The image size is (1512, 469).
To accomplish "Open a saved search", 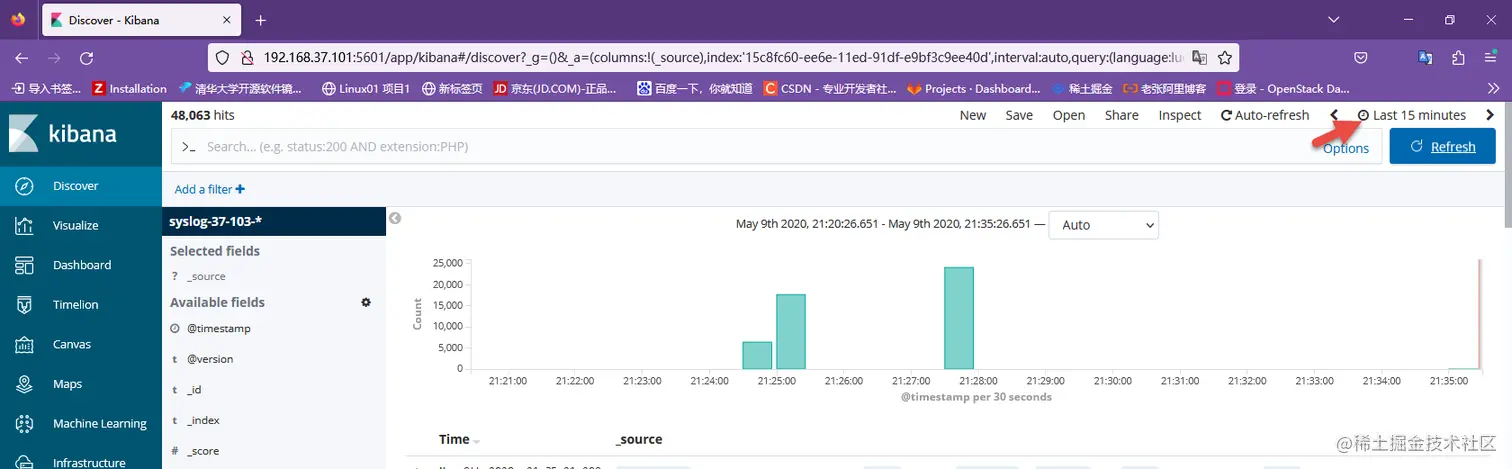I will pos(1069,115).
